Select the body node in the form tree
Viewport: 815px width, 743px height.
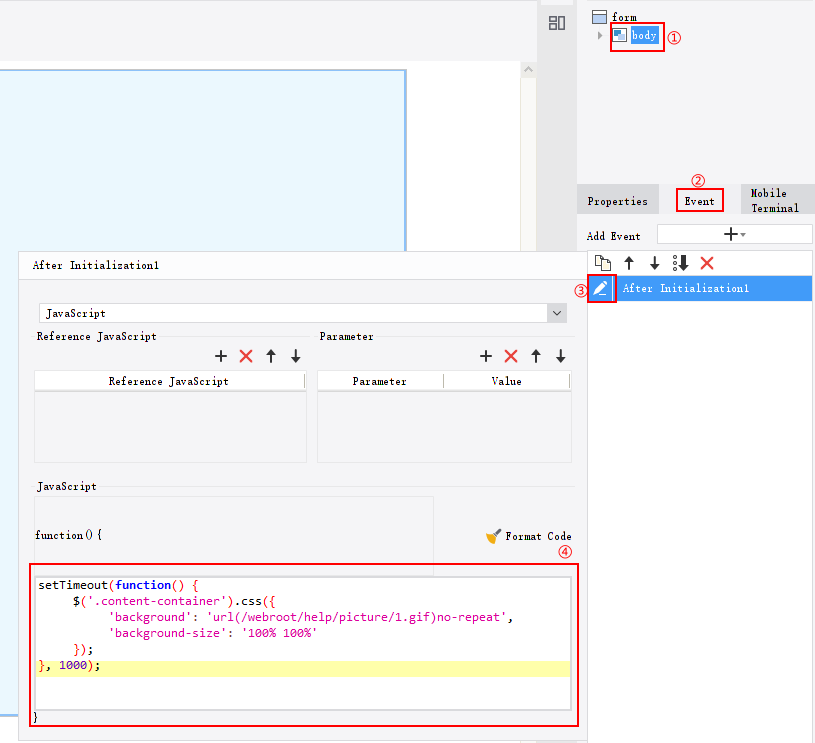coord(644,35)
